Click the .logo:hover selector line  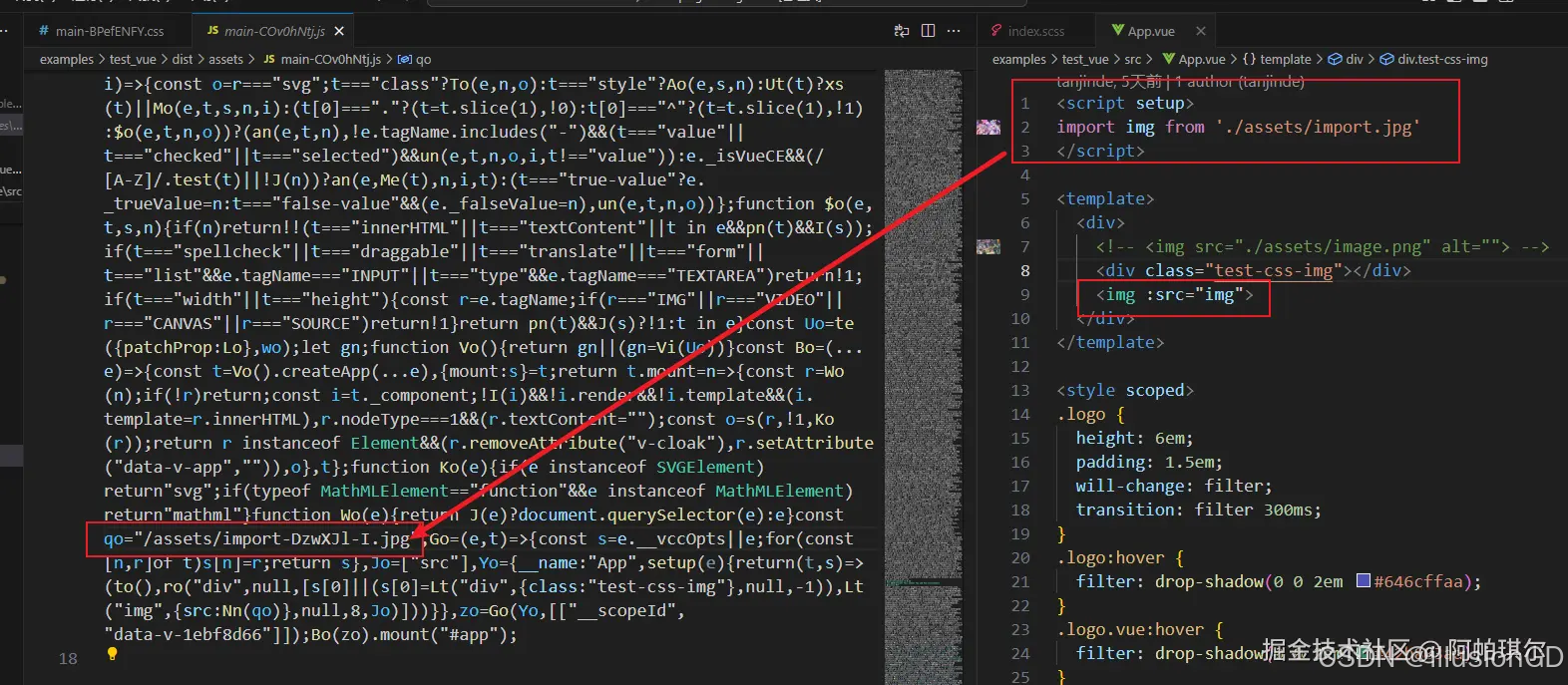point(1120,557)
